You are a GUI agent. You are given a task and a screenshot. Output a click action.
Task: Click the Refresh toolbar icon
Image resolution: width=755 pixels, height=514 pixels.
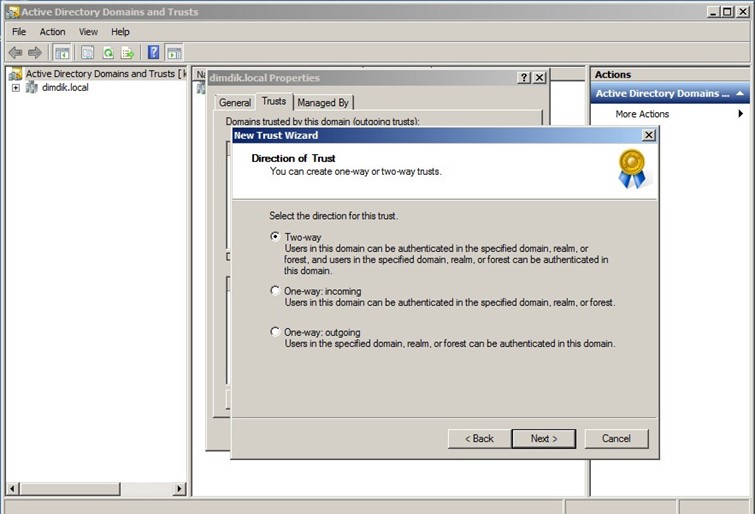click(108, 53)
